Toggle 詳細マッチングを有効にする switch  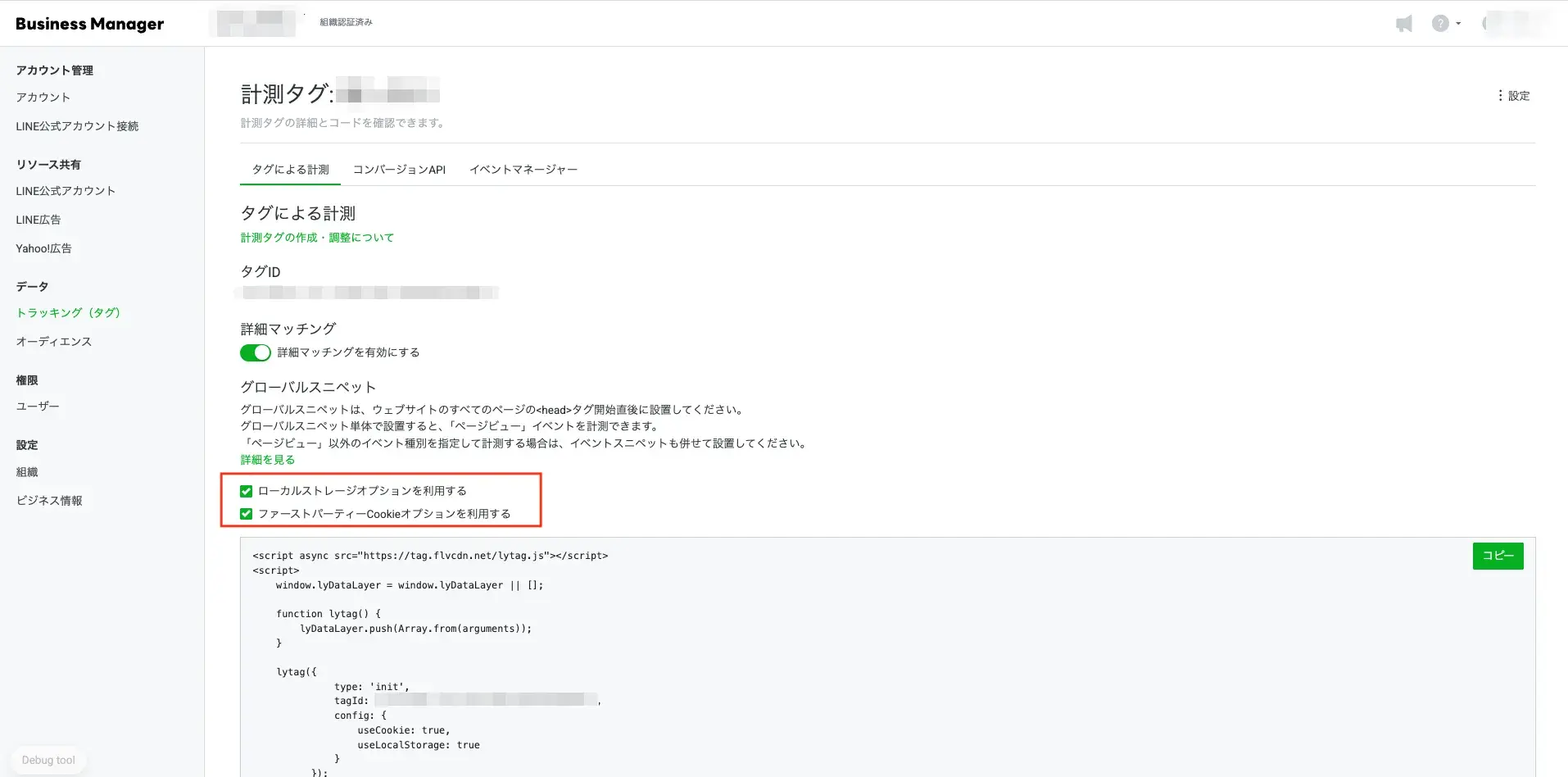click(x=255, y=352)
